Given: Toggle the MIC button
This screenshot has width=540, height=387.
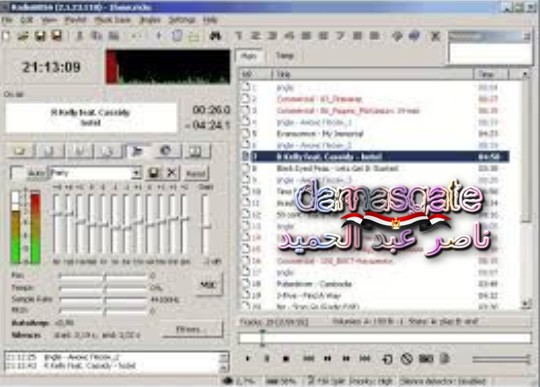Looking at the screenshot, I should pos(208,285).
